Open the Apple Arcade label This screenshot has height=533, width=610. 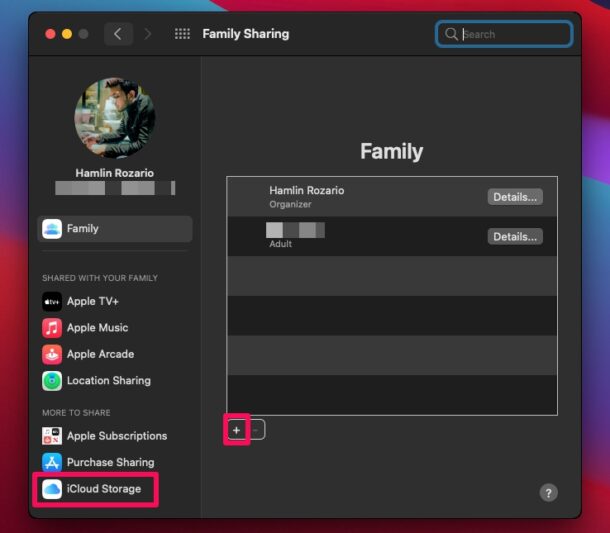coord(100,354)
